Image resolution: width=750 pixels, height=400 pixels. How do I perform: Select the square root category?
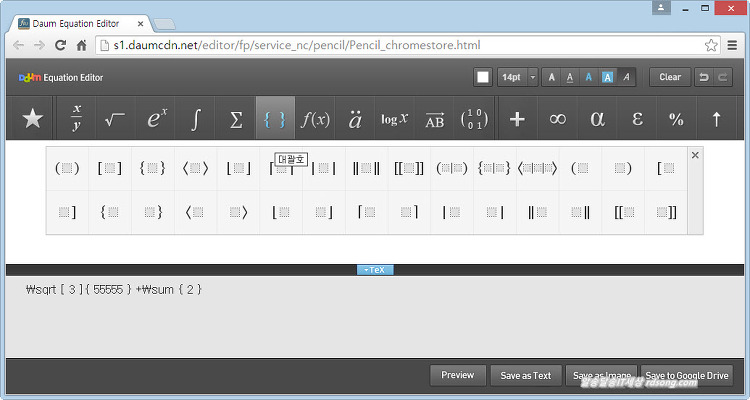click(x=115, y=119)
